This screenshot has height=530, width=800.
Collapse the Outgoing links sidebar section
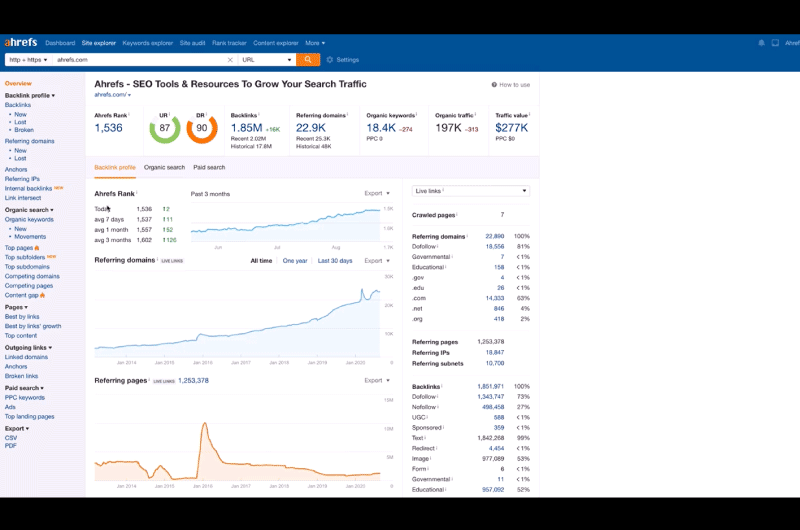click(29, 347)
